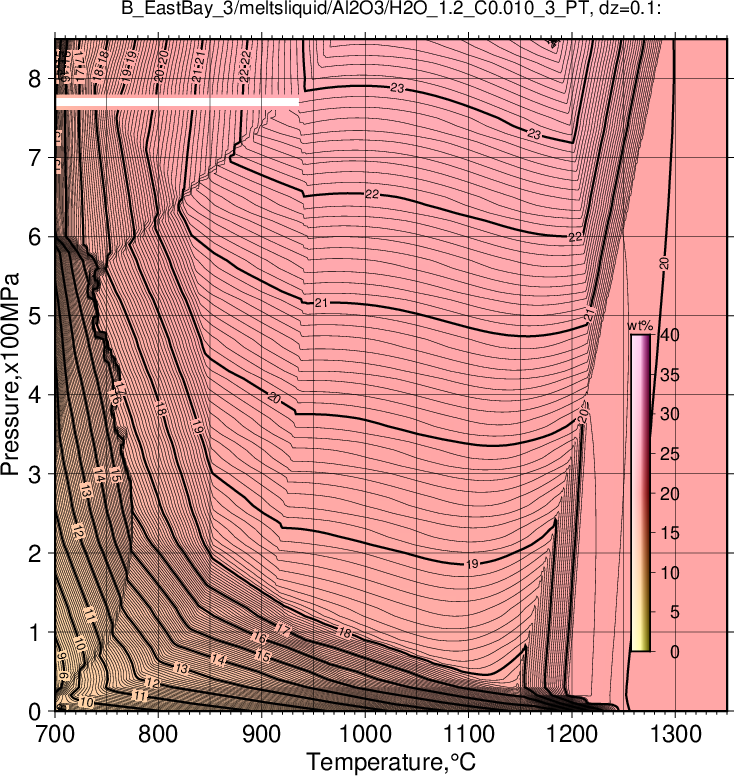Select the 900 temperature axis tick label
734x776 pixels.
tap(261, 734)
